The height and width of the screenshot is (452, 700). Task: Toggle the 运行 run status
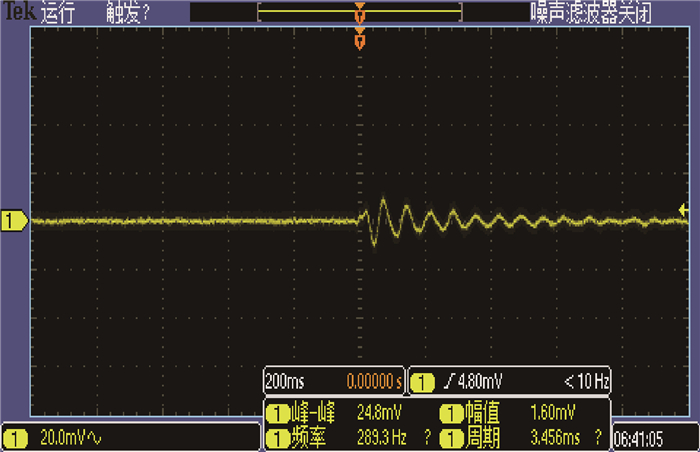click(x=61, y=13)
